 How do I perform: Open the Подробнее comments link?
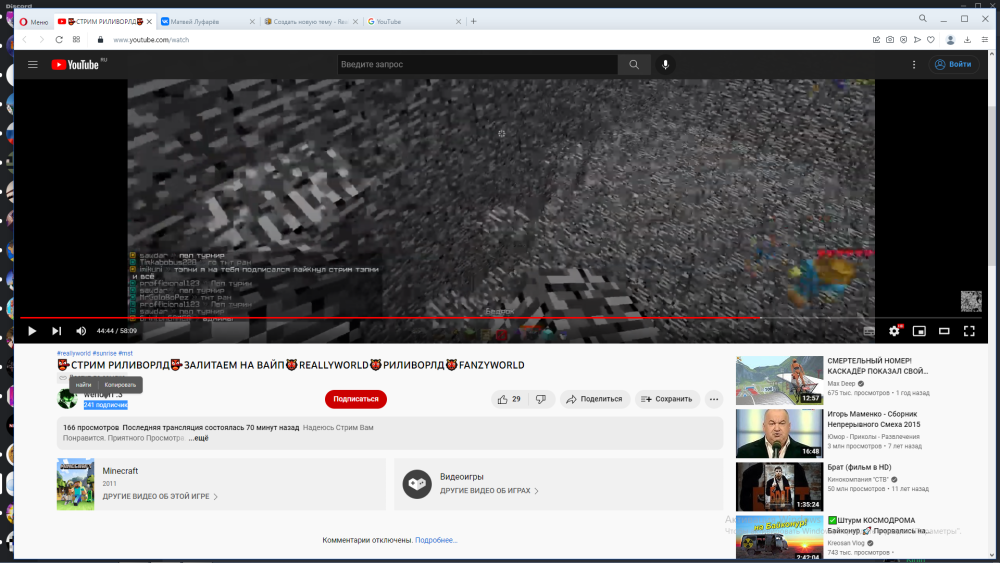[x=436, y=540]
